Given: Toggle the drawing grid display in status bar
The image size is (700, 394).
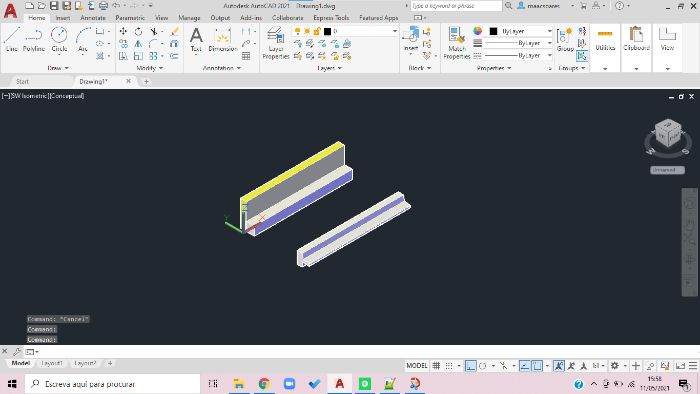Looking at the screenshot, I should click(436, 366).
